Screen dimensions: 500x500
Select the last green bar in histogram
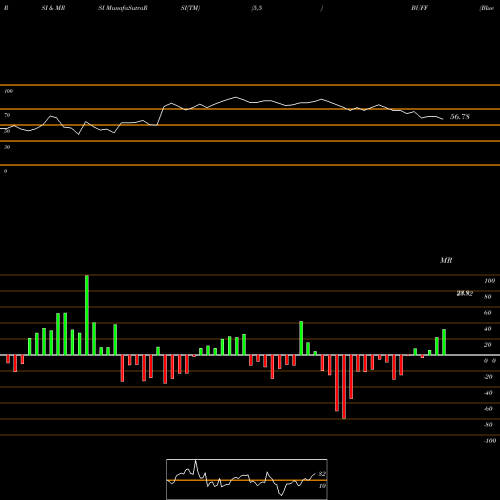click(x=444, y=342)
